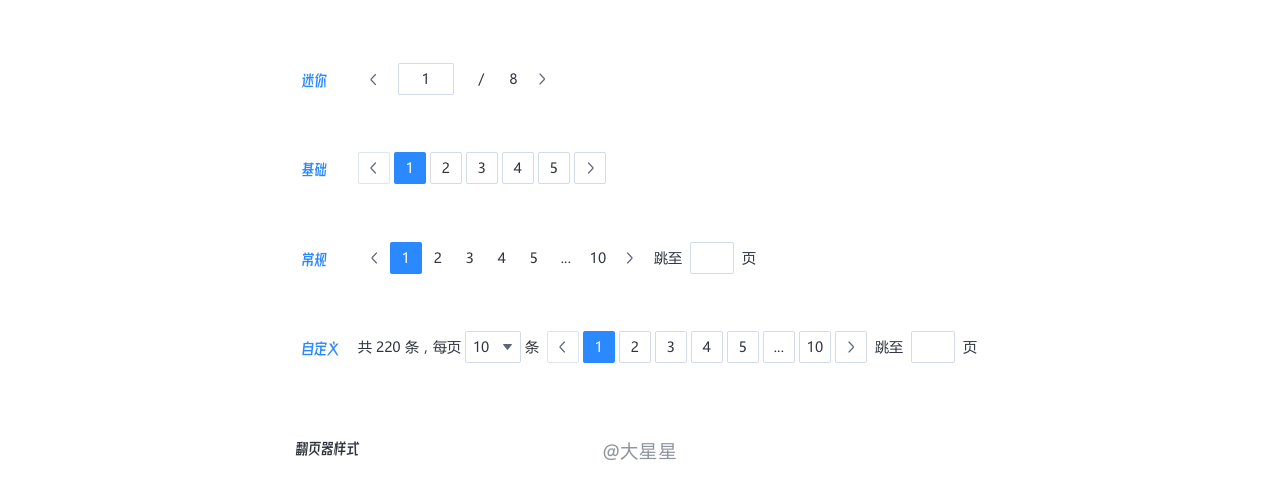Click the 跳至 input box in 常规 pager
The width and height of the screenshot is (1280, 502).
pos(712,258)
